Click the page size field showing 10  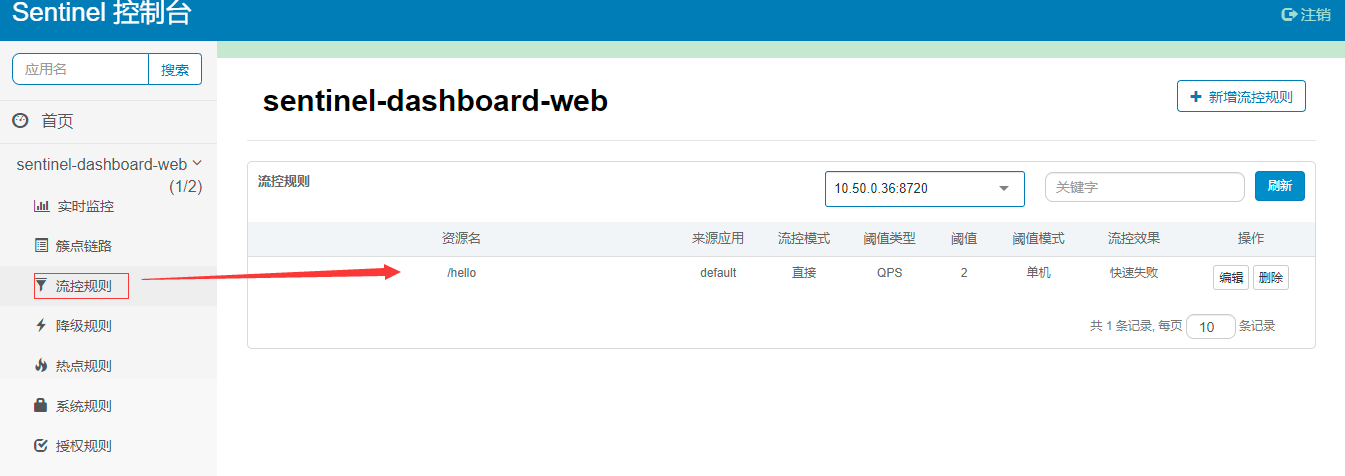click(1210, 326)
